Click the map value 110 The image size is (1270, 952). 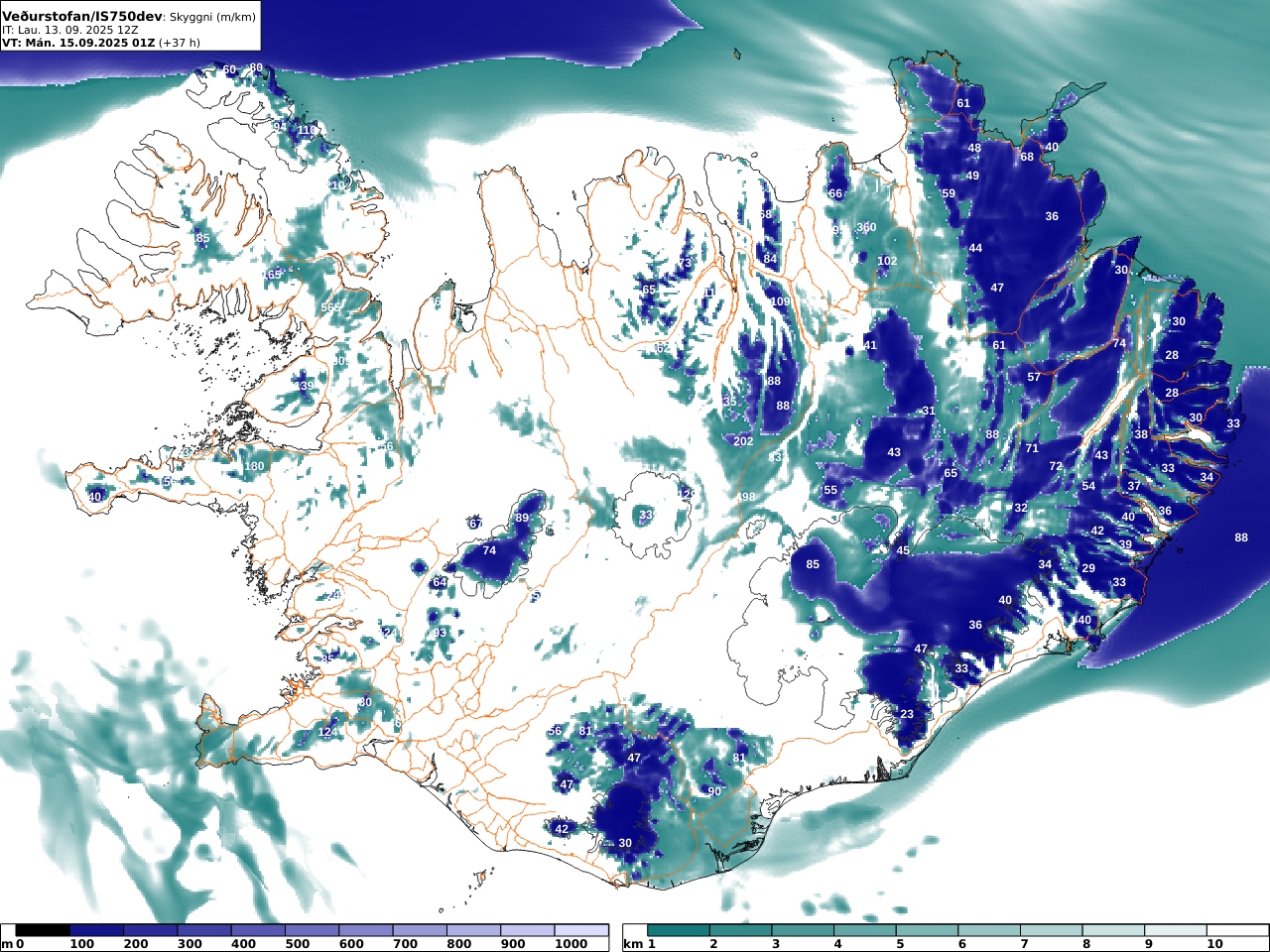(307, 130)
